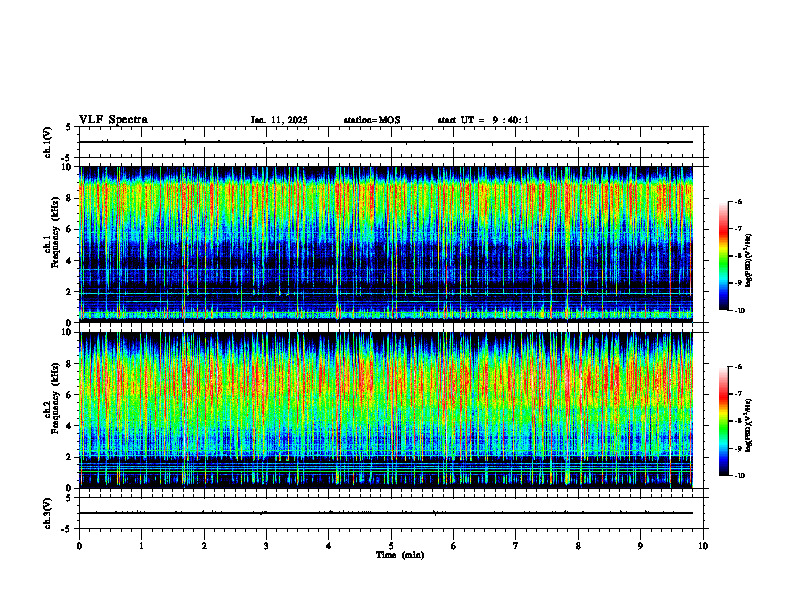The width and height of the screenshot is (792, 612).
Task: Click the ch.2 spectrogram plot
Action: [x=386, y=410]
